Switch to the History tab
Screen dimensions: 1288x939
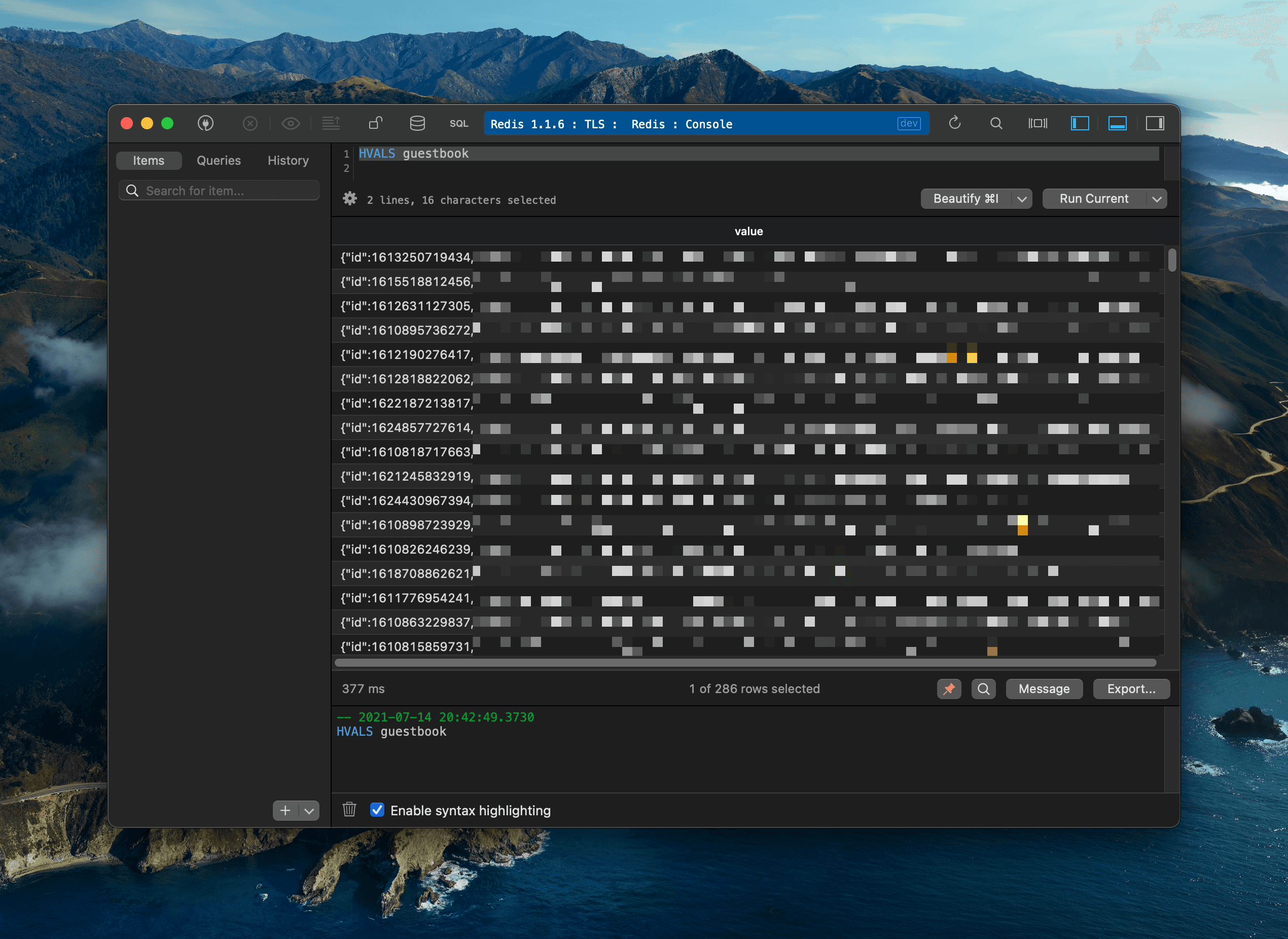point(288,160)
